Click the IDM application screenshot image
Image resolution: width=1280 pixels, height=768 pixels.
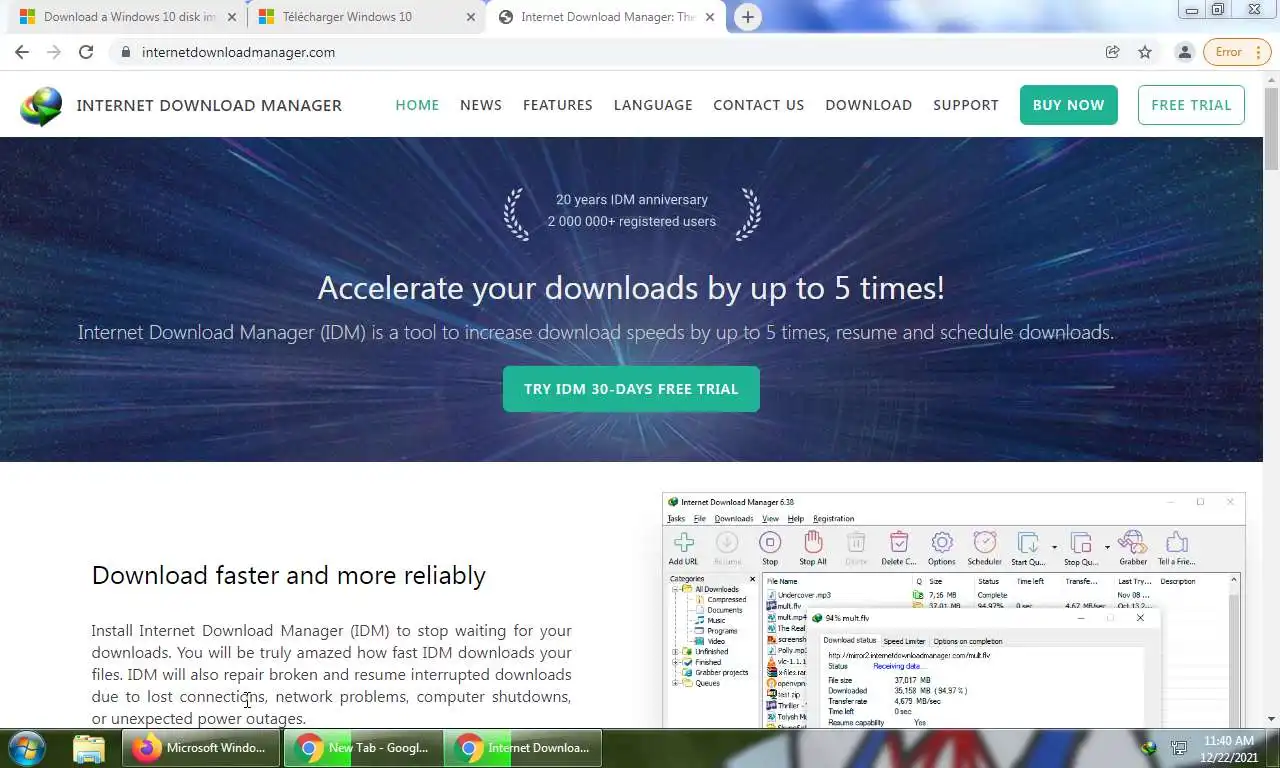click(x=953, y=610)
